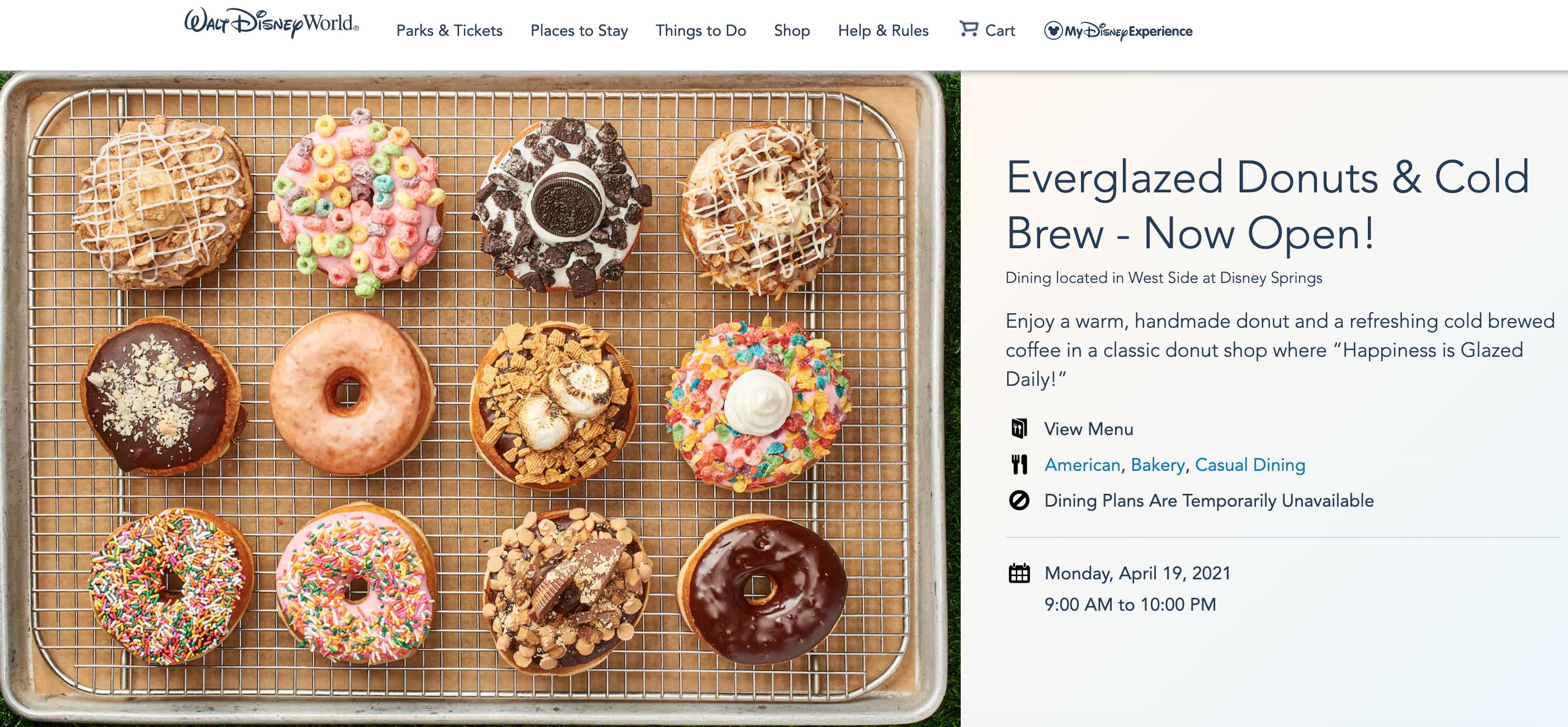Click the unavailable circle icon for dining plans
The image size is (1568, 727).
1019,500
